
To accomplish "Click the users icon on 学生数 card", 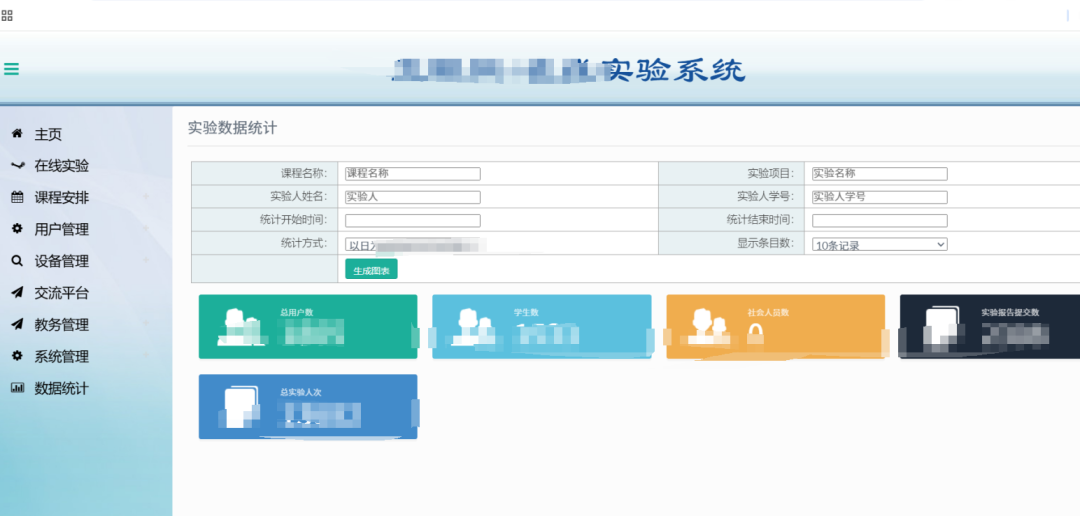I will coord(474,327).
